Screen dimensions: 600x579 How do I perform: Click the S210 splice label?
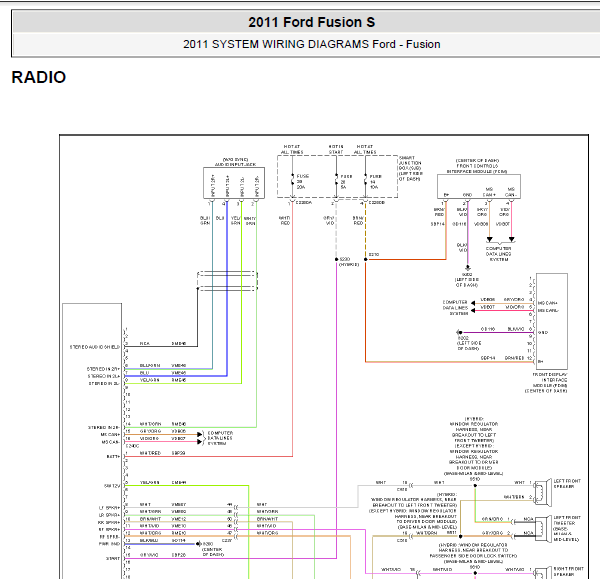coord(374,254)
